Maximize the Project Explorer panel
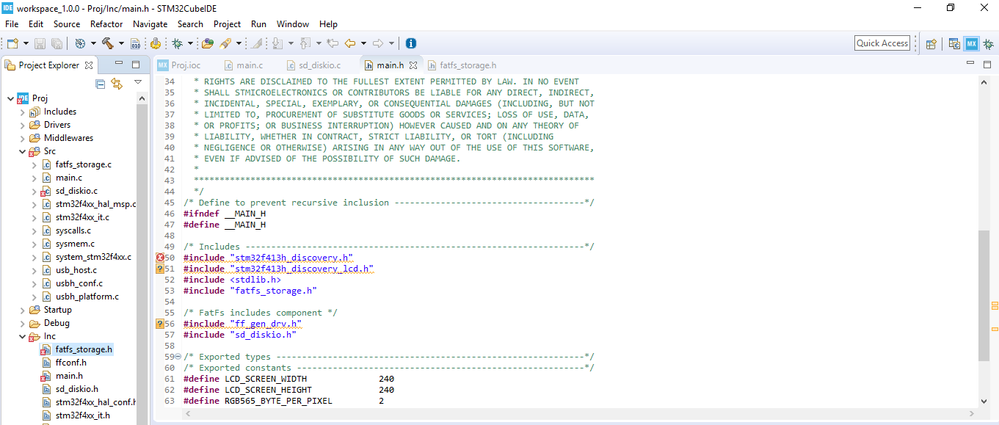999x425 pixels. [x=135, y=64]
